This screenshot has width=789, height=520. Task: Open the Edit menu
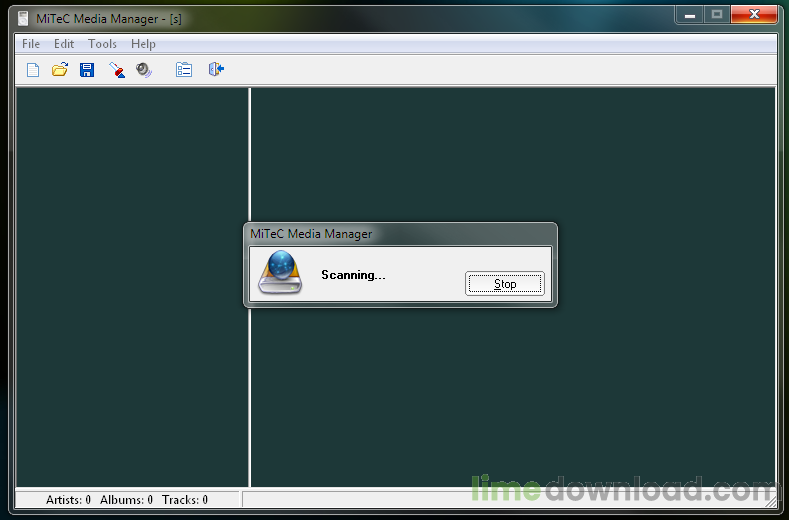tap(64, 44)
